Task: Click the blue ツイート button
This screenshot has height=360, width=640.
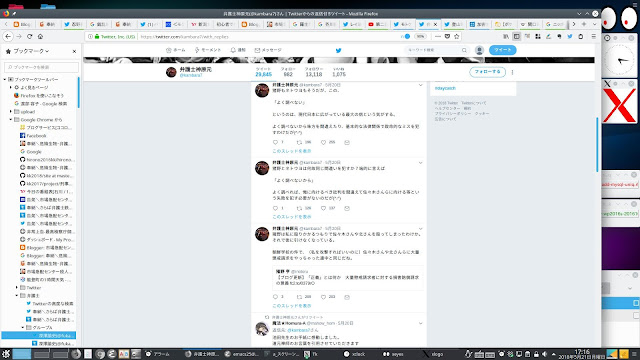Action: (502, 50)
